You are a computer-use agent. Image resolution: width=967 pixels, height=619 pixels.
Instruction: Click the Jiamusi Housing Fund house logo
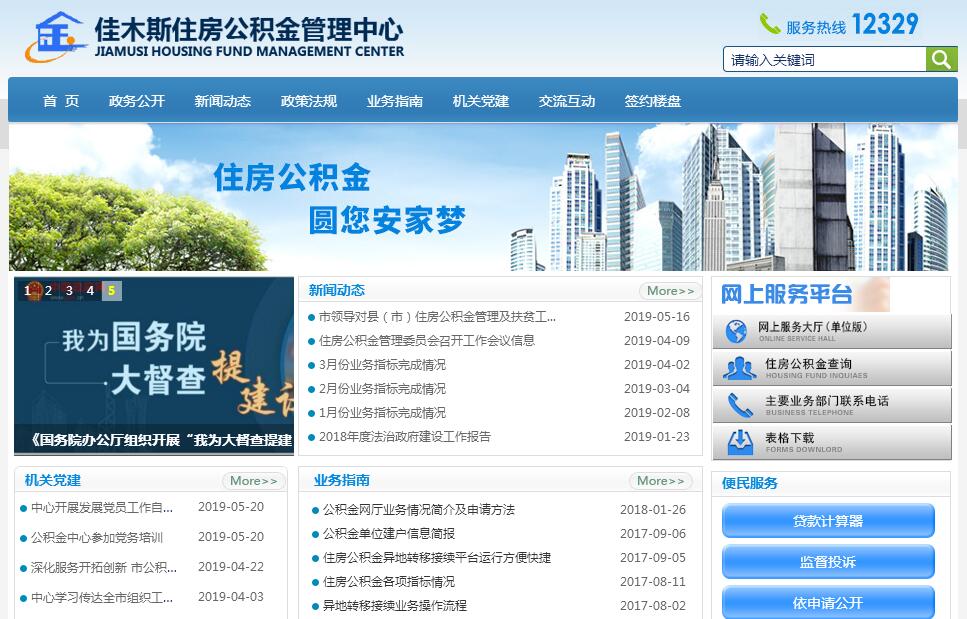(55, 38)
